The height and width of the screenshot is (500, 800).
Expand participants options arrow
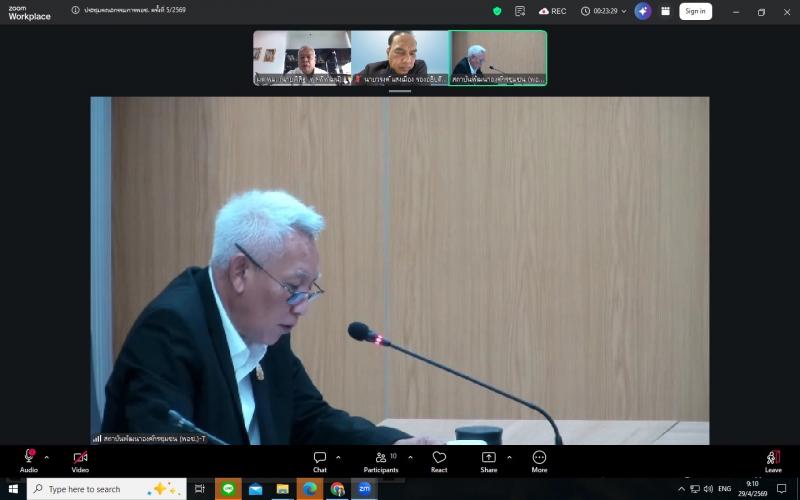[x=411, y=457]
